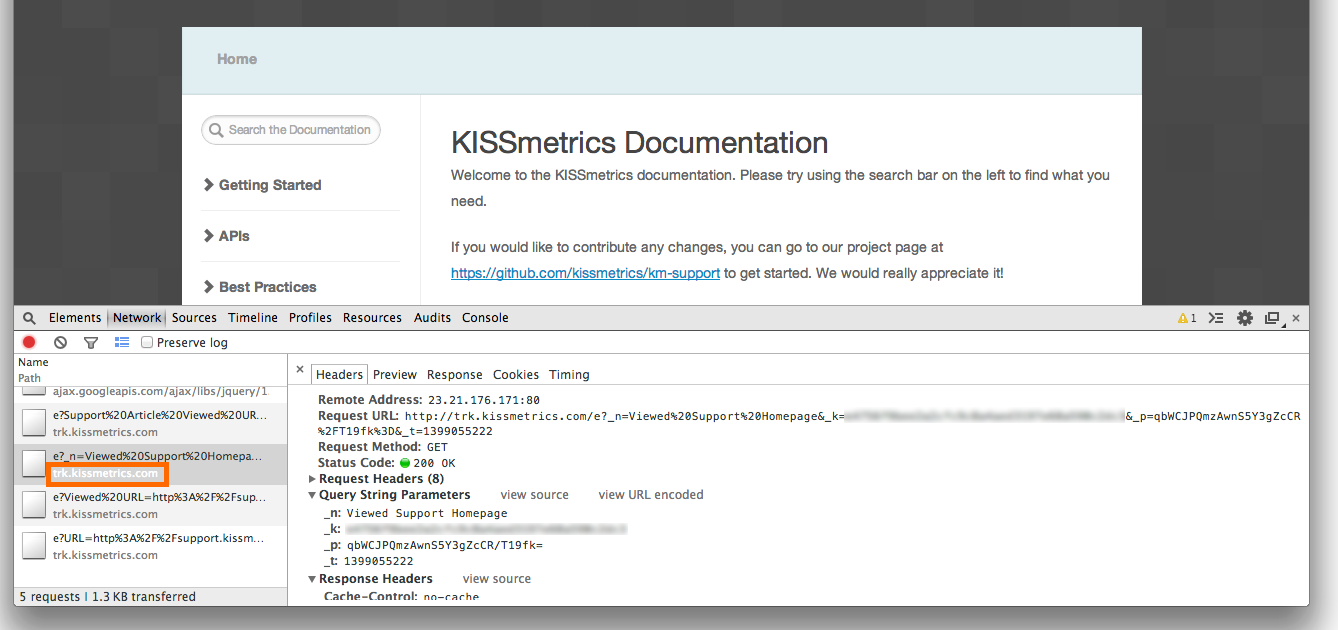Viewport: 1338px width, 630px height.
Task: Open the network filter funnel icon
Action: pos(91,342)
